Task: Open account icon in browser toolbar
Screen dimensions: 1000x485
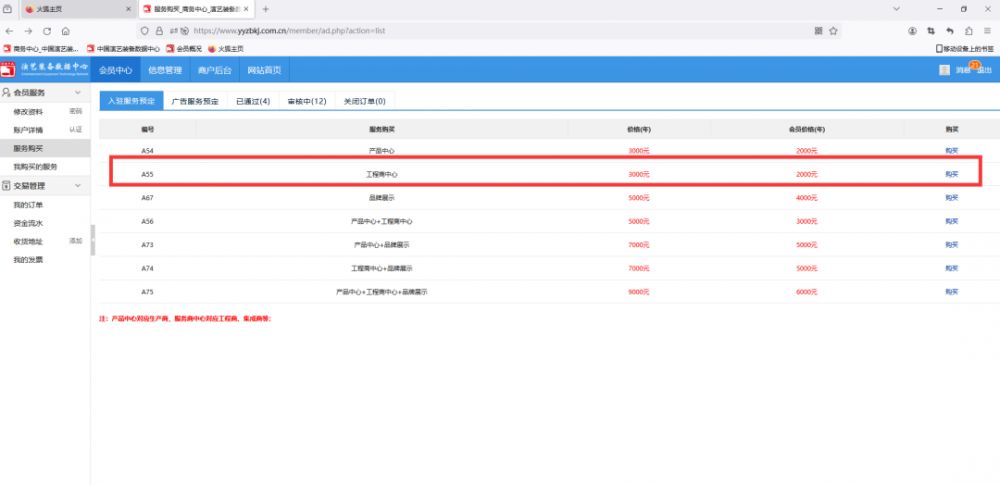Action: [912, 31]
